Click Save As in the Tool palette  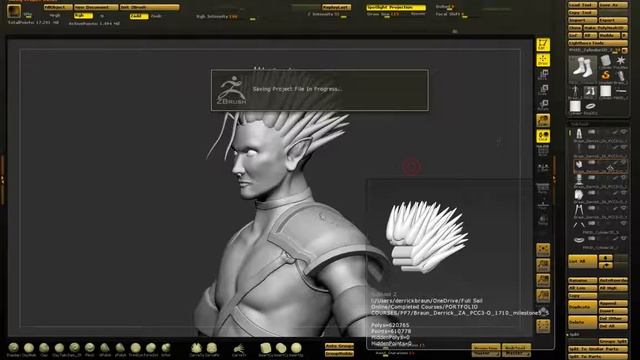(613, 5)
